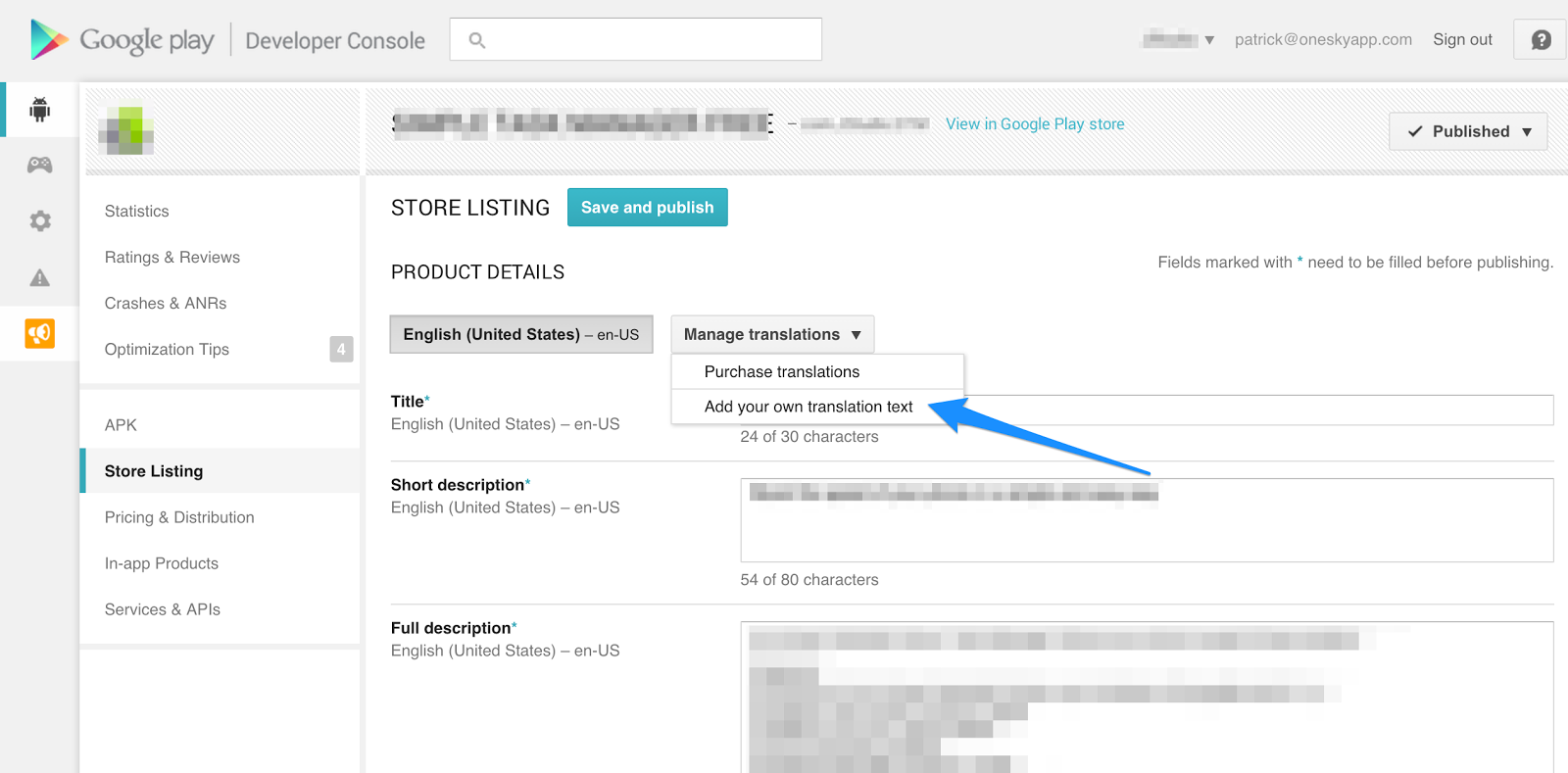
Task: Open the game services controller icon
Action: click(39, 165)
